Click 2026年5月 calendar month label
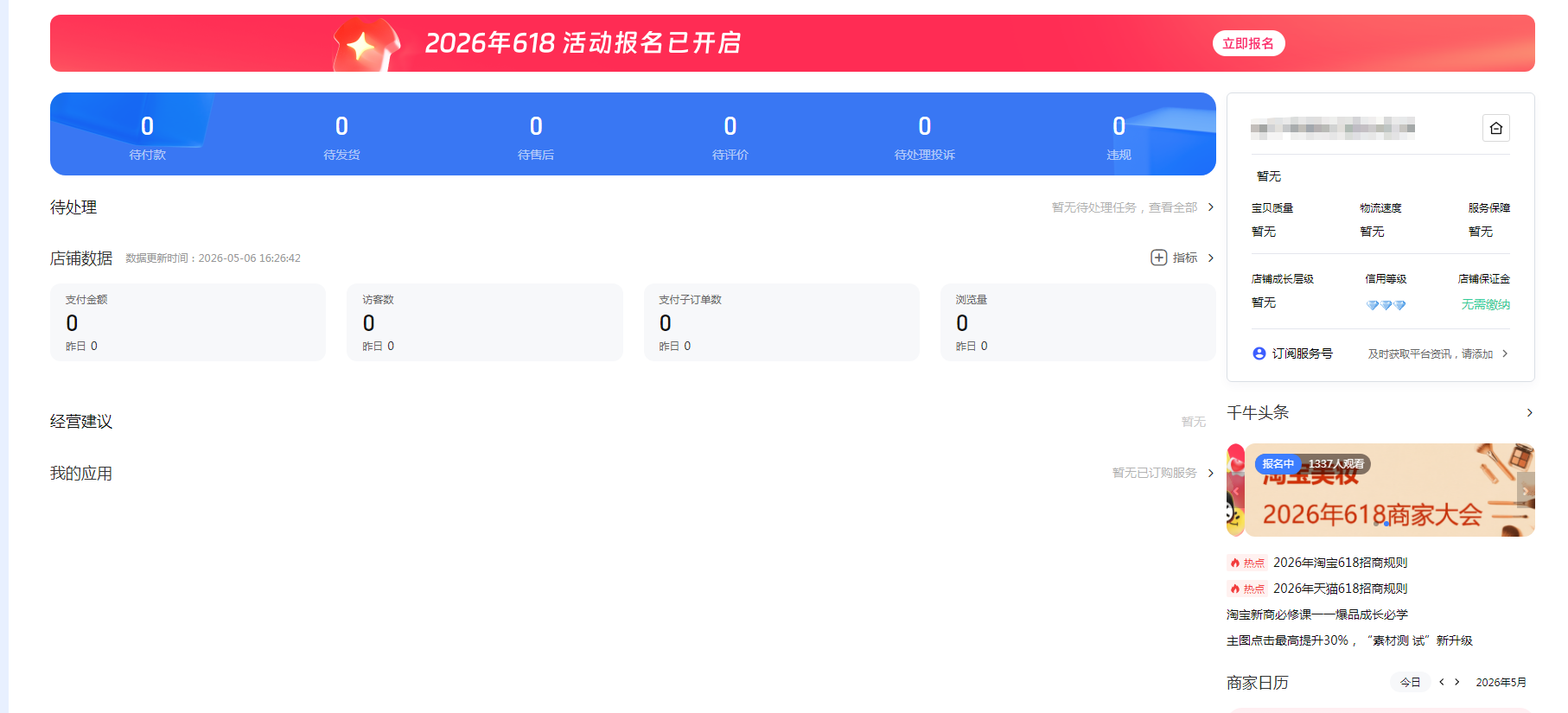Image resolution: width=1568 pixels, height=713 pixels. point(1501,682)
